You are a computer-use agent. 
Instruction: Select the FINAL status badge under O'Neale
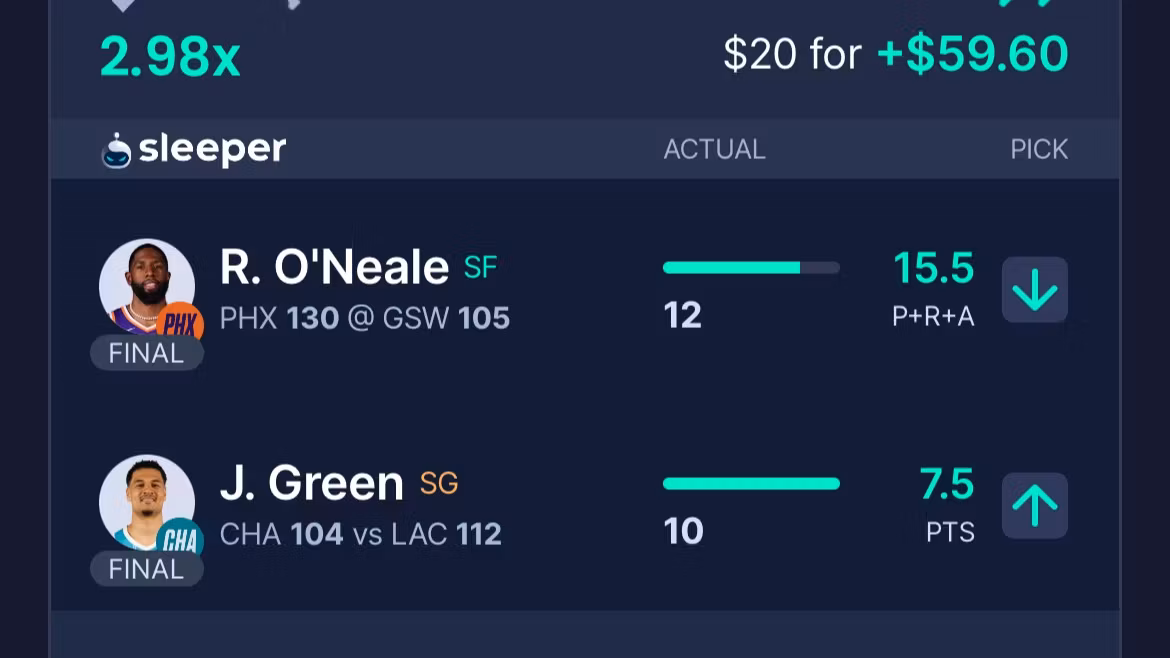click(146, 353)
